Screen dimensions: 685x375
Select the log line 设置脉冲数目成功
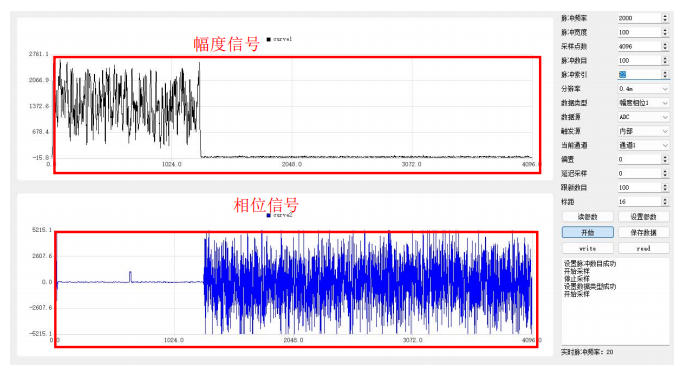pyautogui.click(x=590, y=264)
